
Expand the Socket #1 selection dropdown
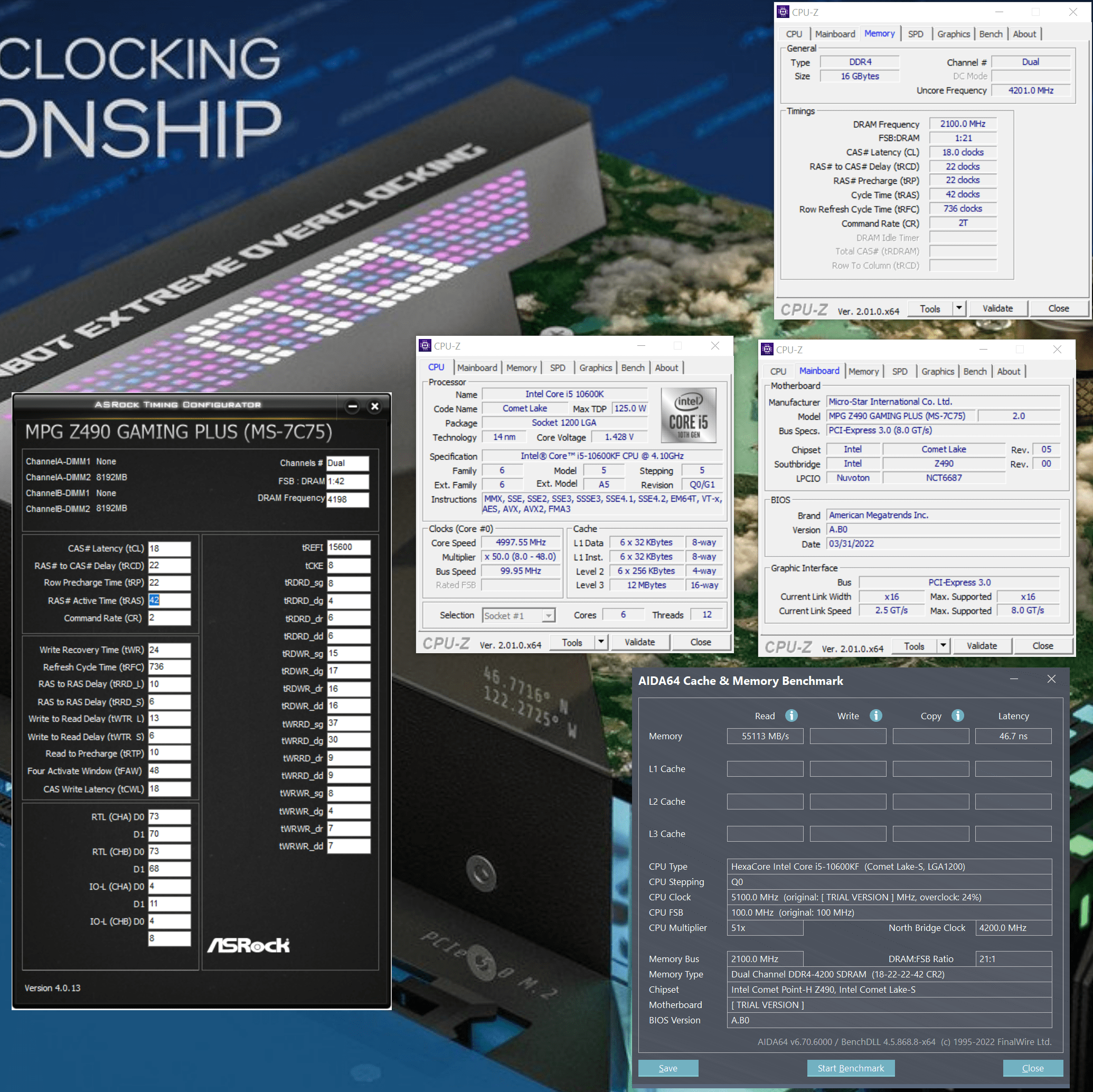pos(548,616)
